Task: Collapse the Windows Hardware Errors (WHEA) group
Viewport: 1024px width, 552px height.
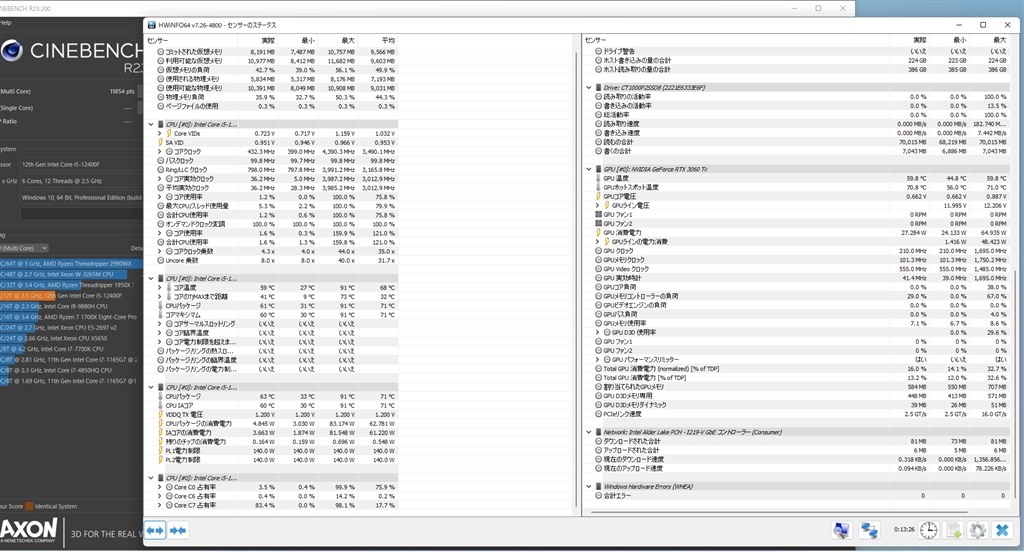Action: pyautogui.click(x=588, y=487)
